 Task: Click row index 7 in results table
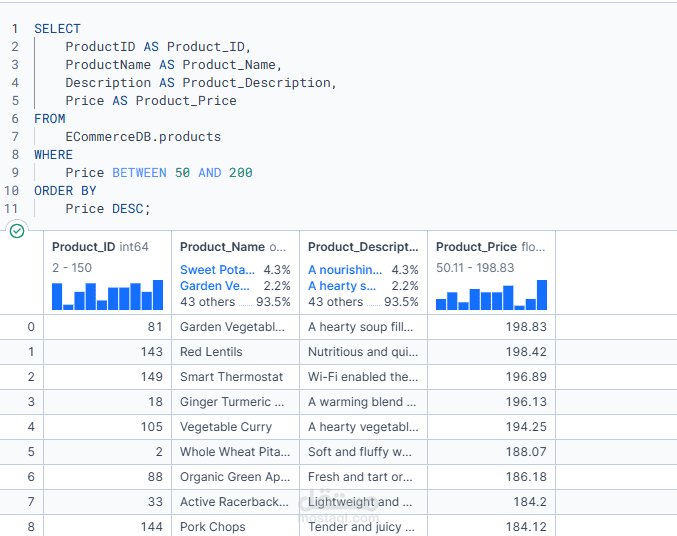[31, 502]
